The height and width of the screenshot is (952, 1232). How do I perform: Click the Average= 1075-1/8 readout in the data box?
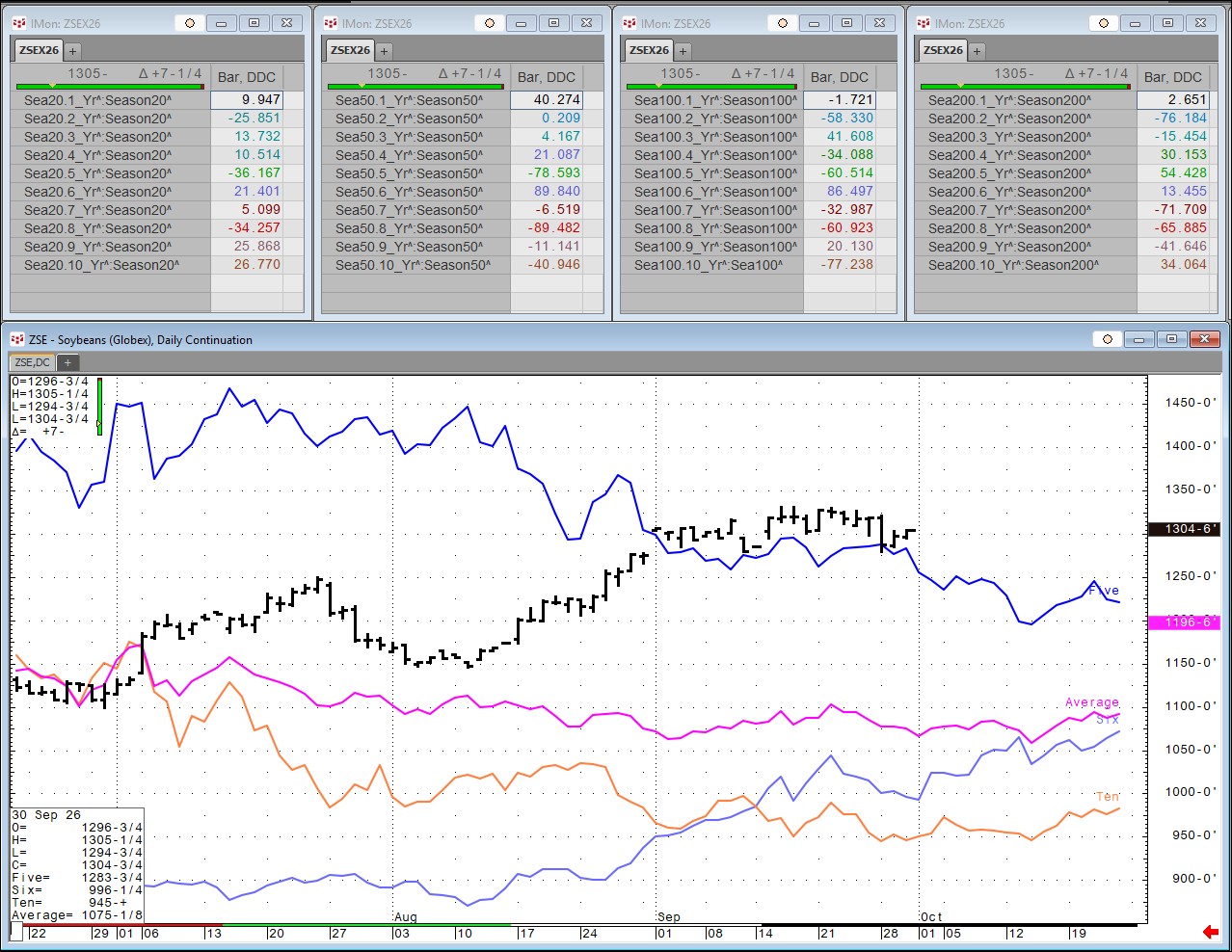point(77,915)
